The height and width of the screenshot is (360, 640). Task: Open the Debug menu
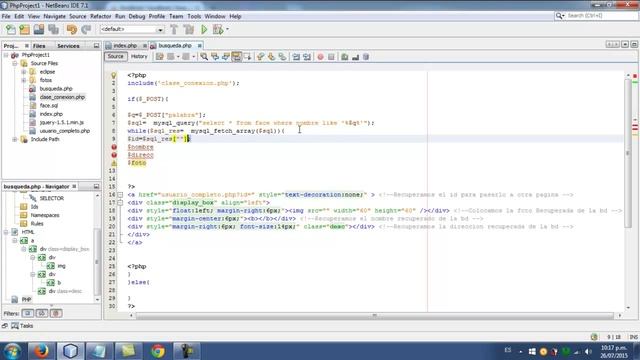click(x=137, y=16)
